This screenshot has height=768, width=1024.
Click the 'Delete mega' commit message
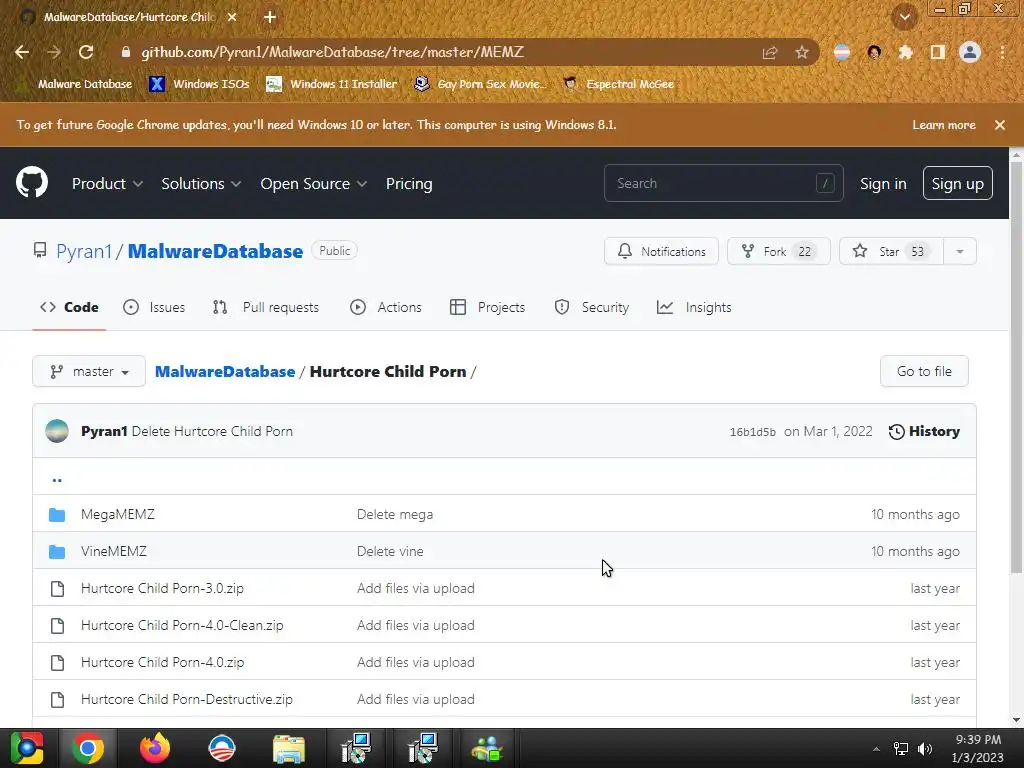(x=394, y=514)
